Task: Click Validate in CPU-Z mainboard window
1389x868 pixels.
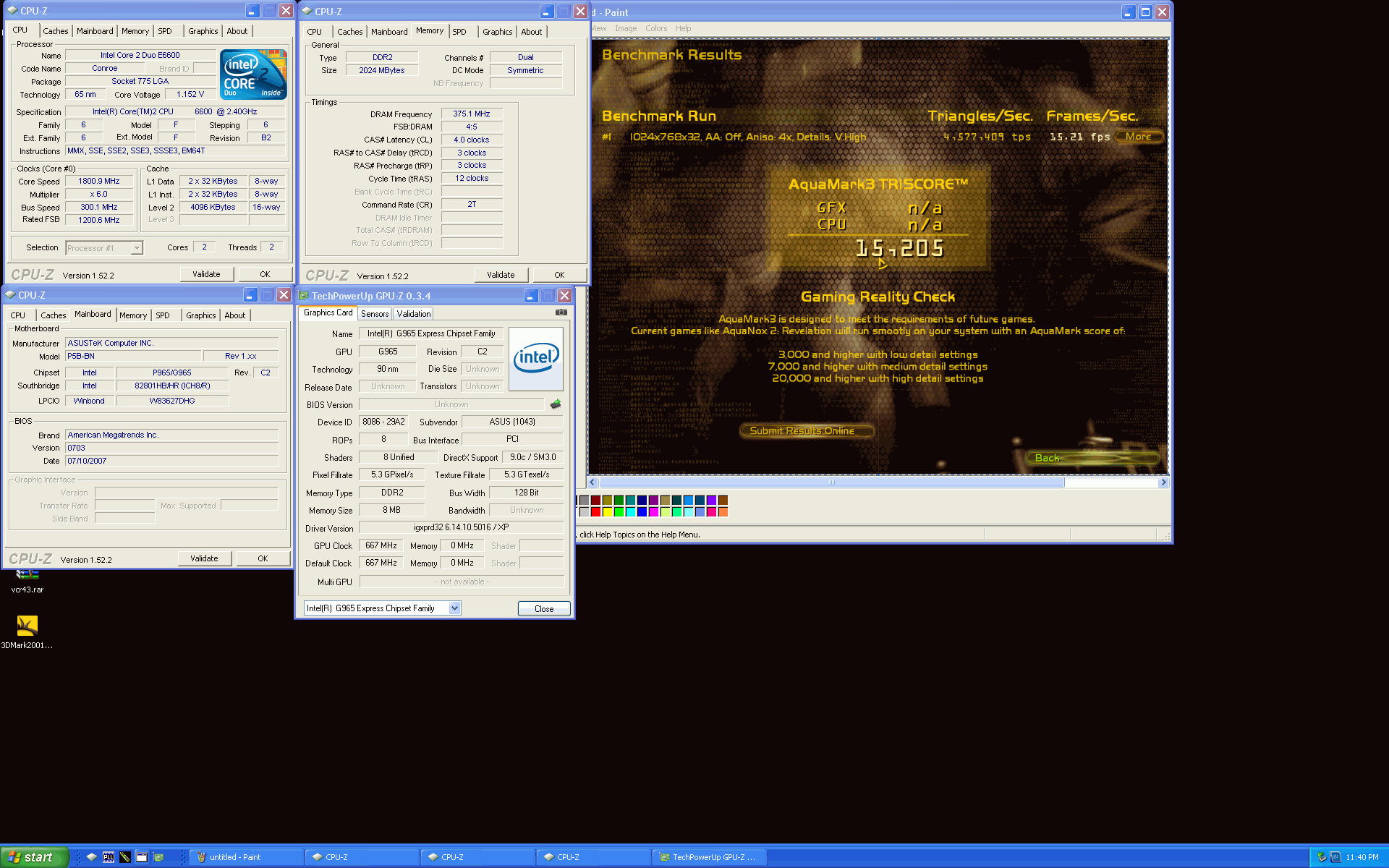Action: pos(204,558)
